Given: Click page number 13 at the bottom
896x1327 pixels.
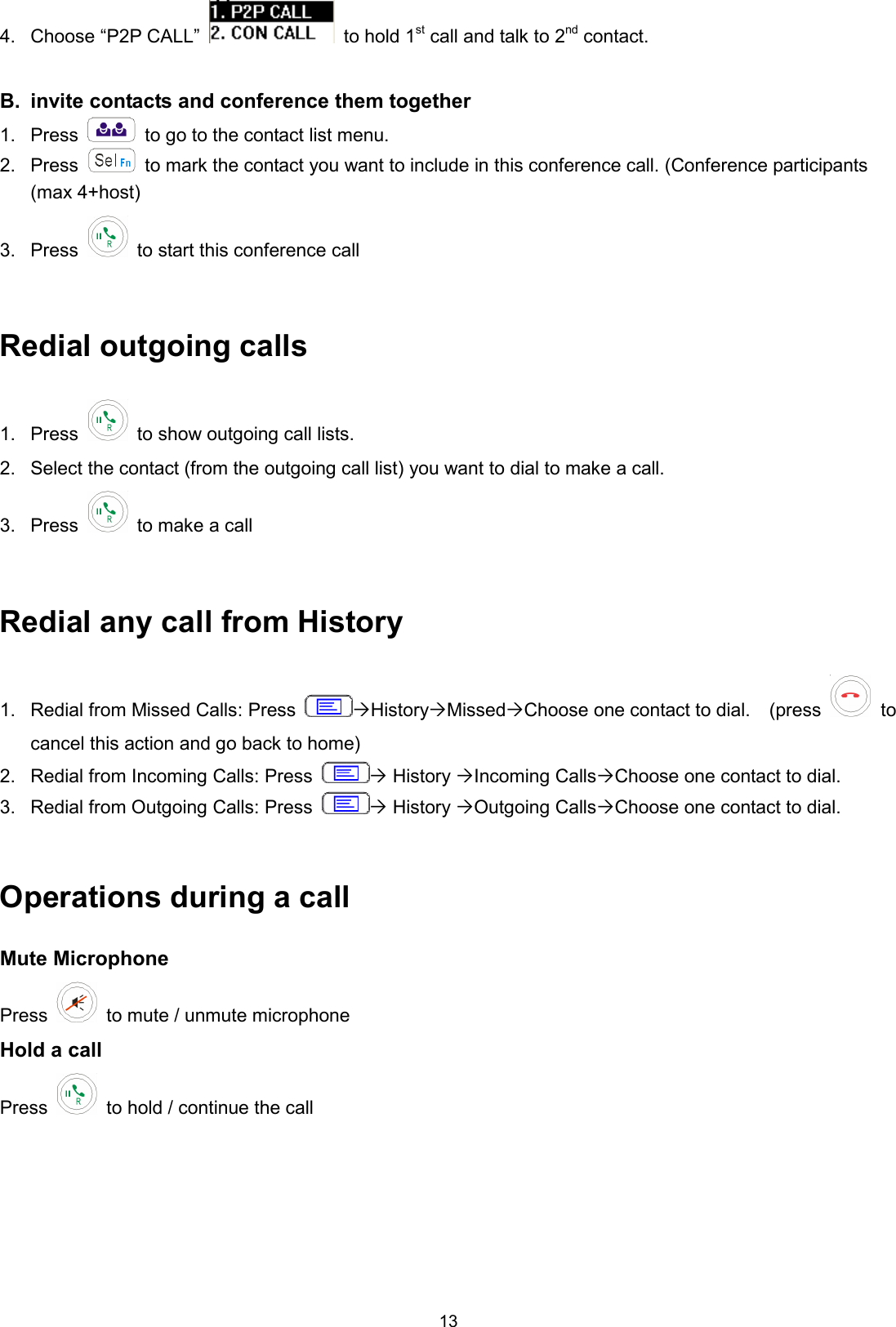Looking at the screenshot, I should tap(448, 1321).
